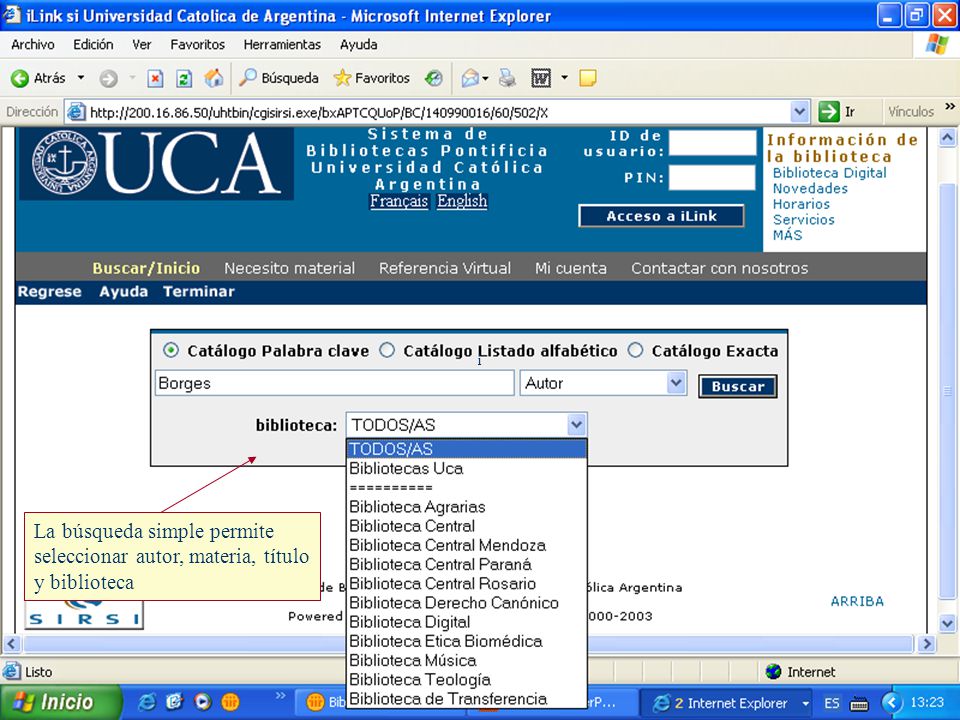Click the Print icon in toolbar

(507, 78)
